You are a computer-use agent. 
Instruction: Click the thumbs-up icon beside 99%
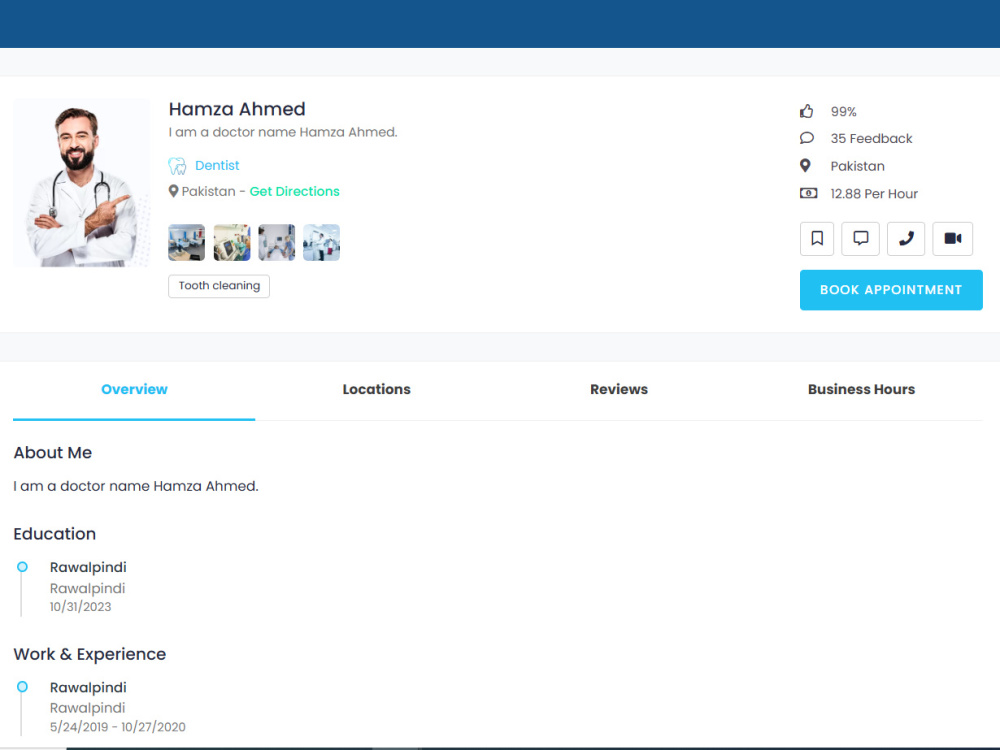tap(807, 112)
